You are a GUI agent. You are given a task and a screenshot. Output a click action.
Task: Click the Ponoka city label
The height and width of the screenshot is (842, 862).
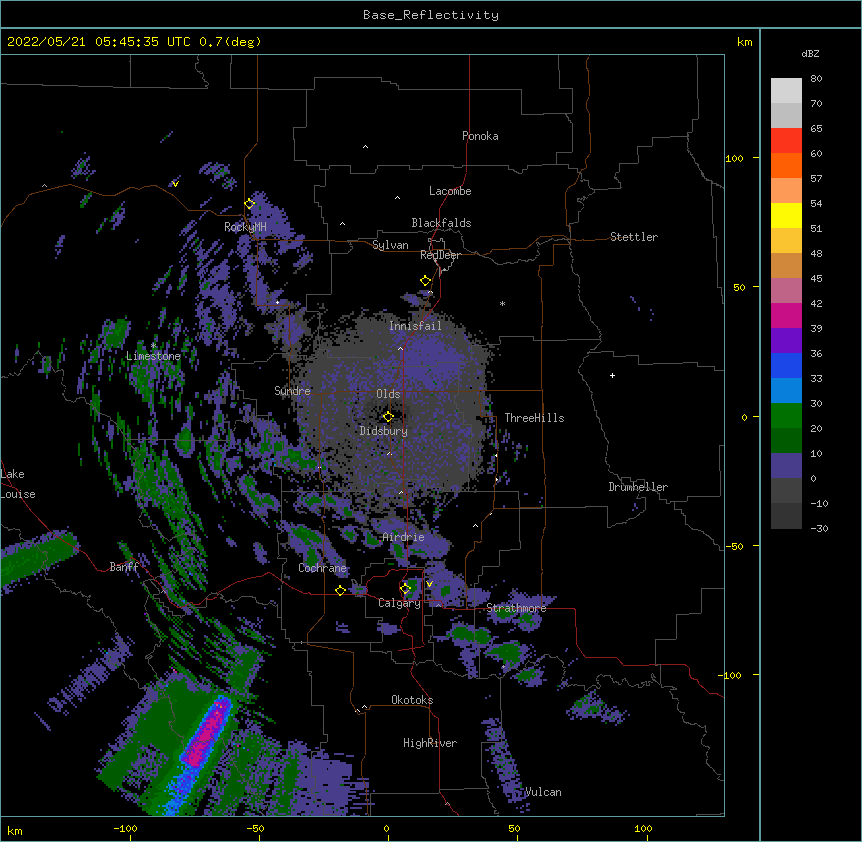[480, 136]
